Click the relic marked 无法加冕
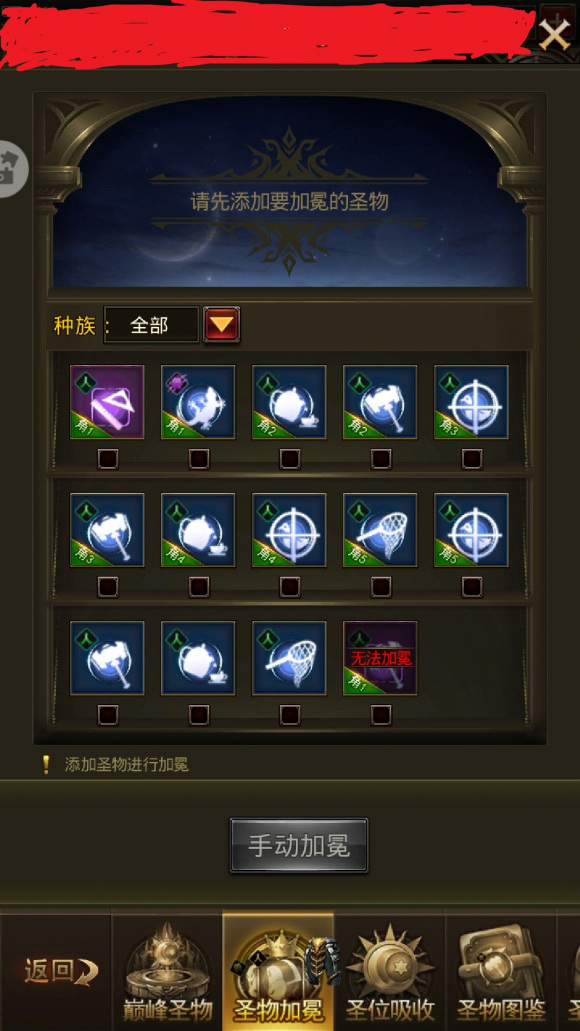This screenshot has width=580, height=1031. tap(380, 658)
